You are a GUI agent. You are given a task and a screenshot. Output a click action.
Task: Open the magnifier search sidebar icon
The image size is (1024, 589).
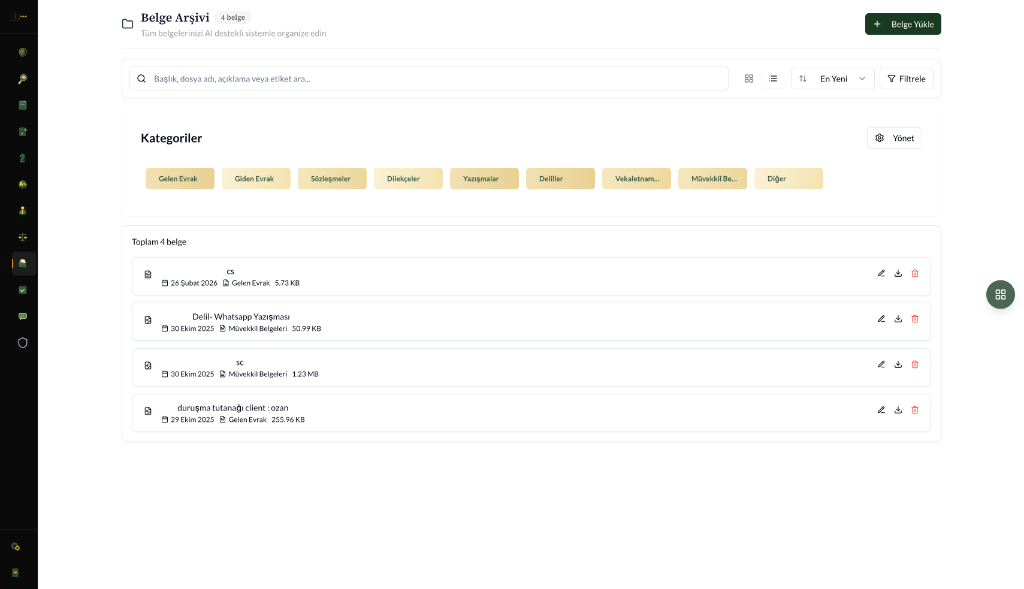point(23,79)
